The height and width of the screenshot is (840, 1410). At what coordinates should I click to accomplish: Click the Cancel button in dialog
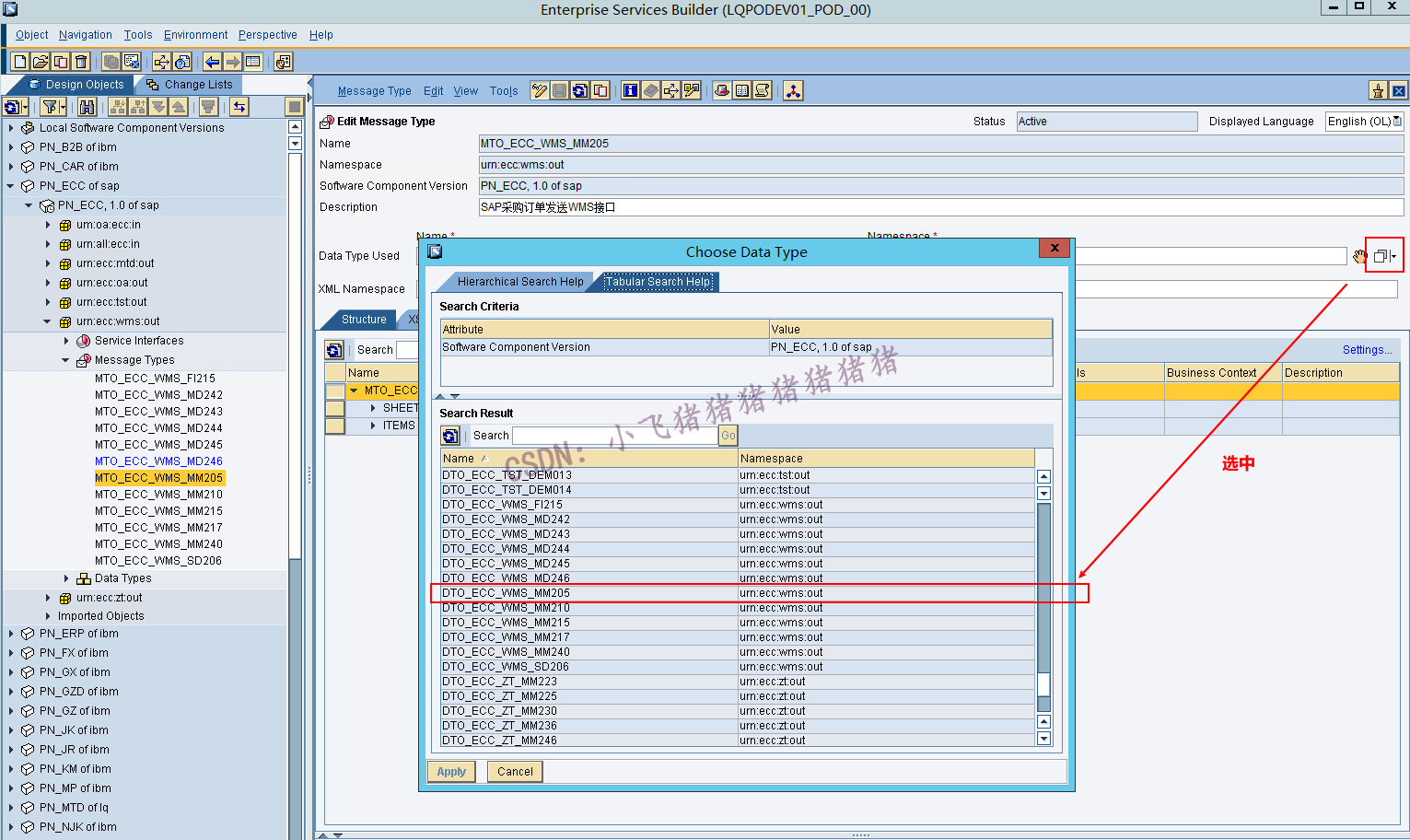(515, 772)
